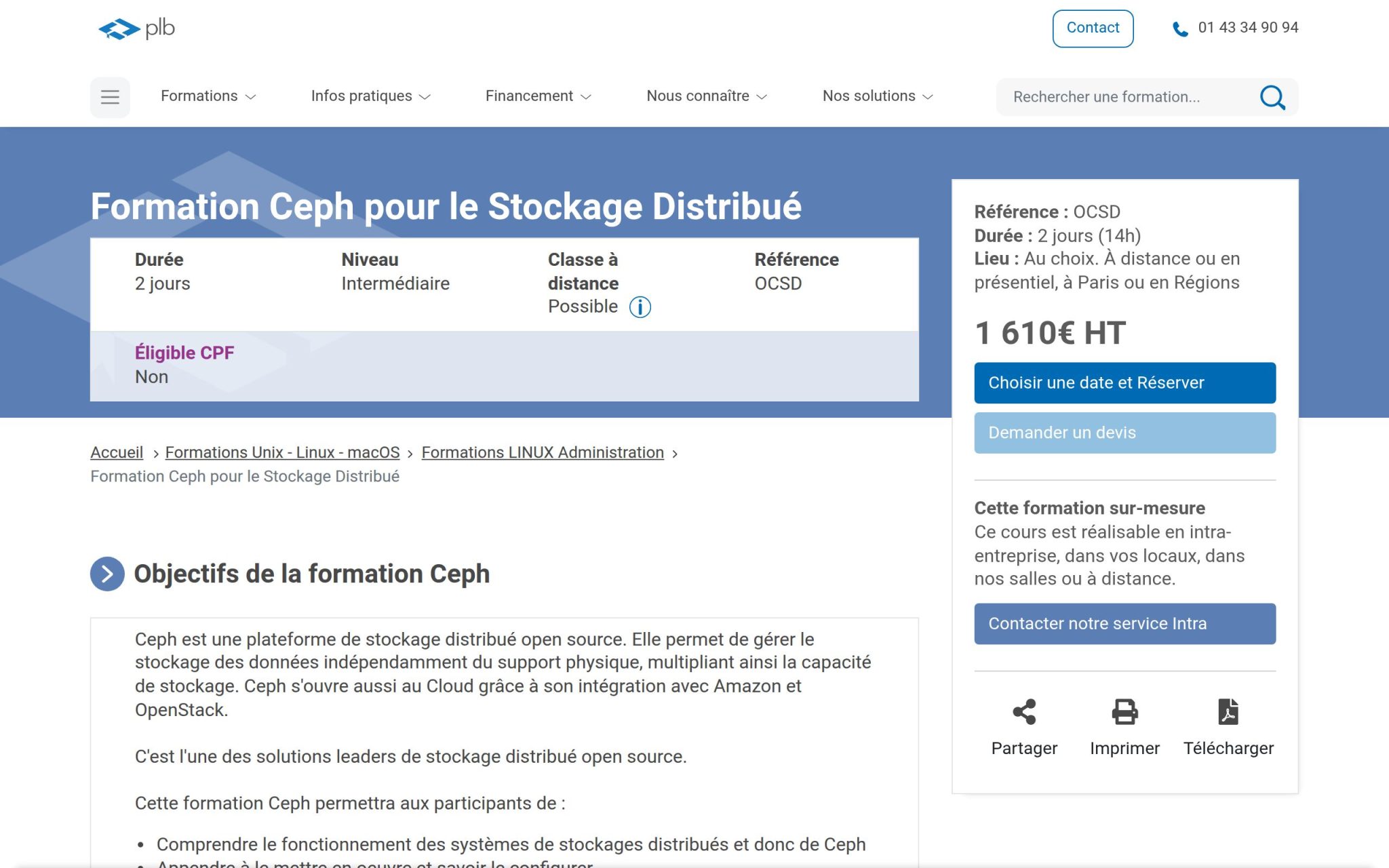Click the Partager share icon

[x=1024, y=711]
